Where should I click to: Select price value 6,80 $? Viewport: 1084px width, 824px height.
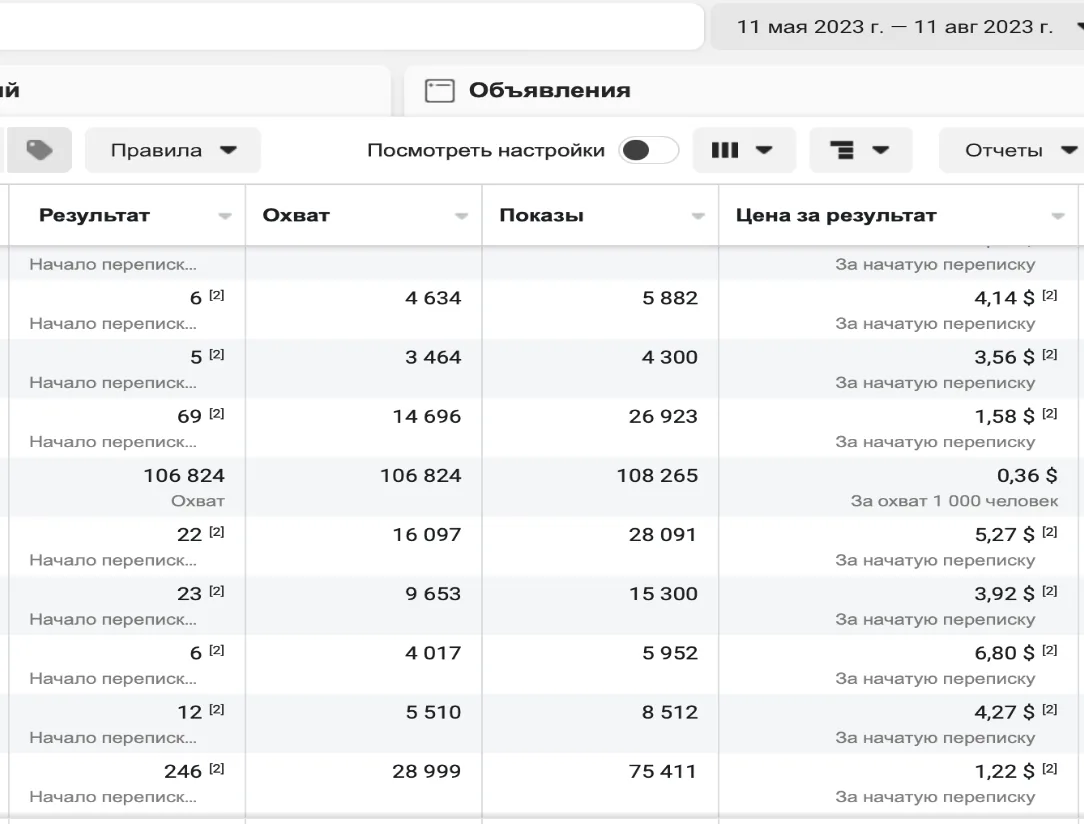pyautogui.click(x=1004, y=653)
